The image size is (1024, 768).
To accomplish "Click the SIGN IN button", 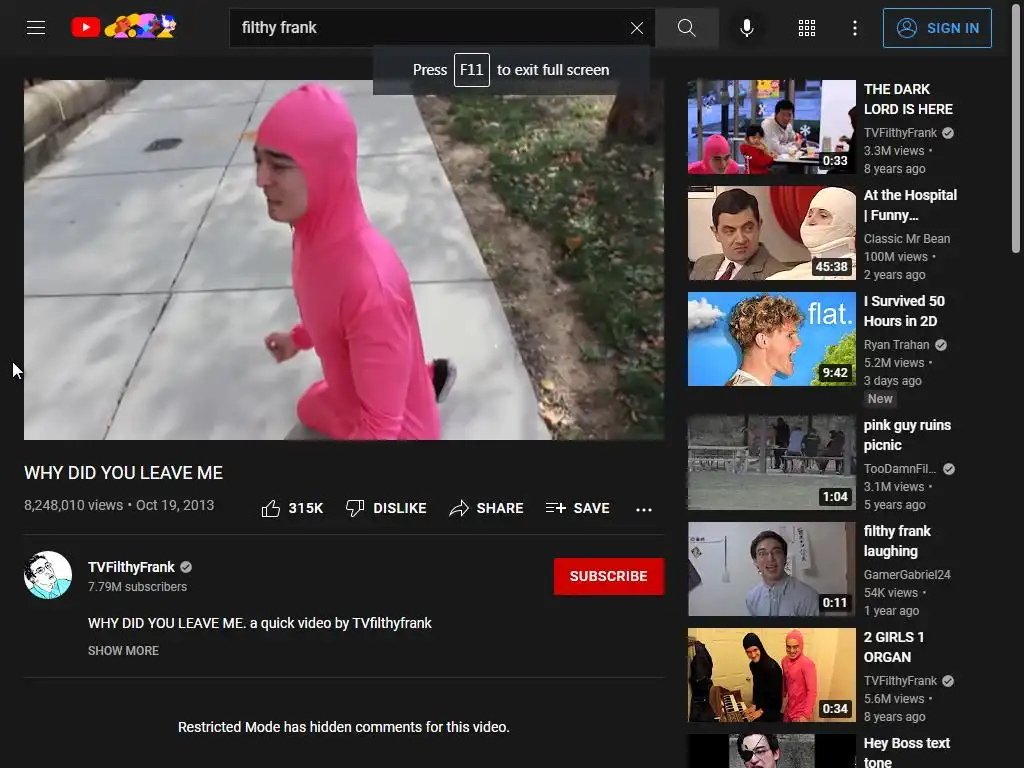I will coord(937,28).
